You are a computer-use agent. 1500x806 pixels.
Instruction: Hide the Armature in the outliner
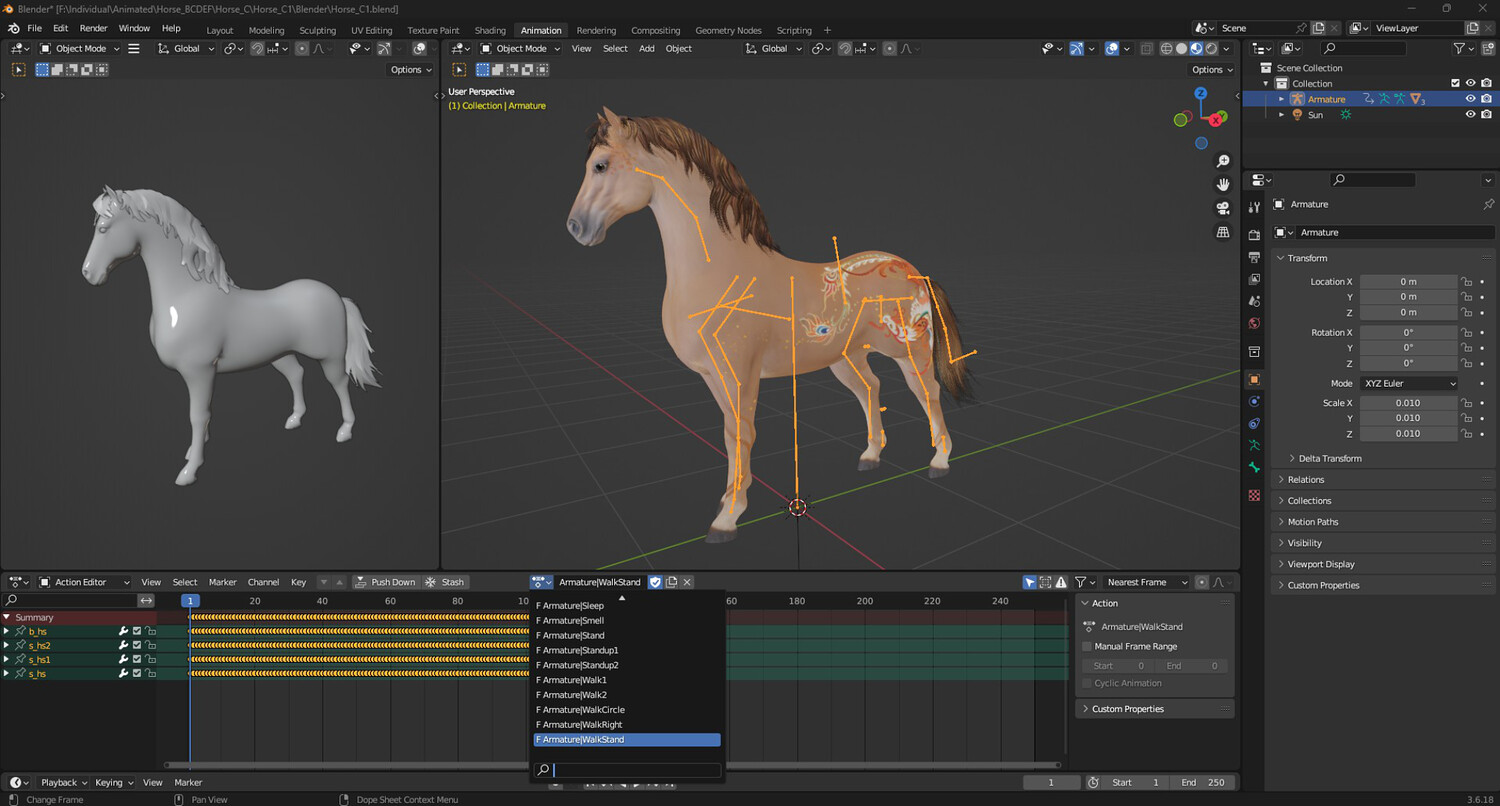(1470, 99)
